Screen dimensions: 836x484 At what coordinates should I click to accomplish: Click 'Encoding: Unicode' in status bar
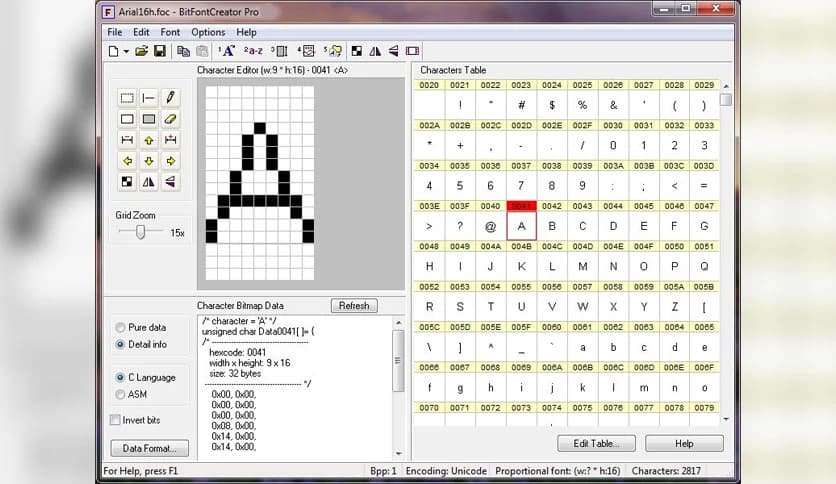(x=446, y=471)
